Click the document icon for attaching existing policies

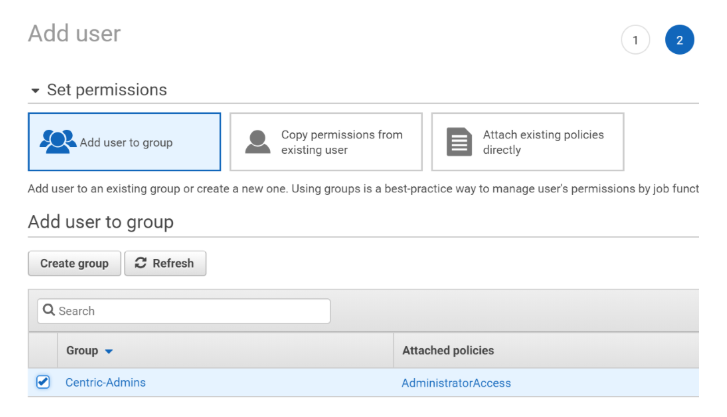point(459,142)
